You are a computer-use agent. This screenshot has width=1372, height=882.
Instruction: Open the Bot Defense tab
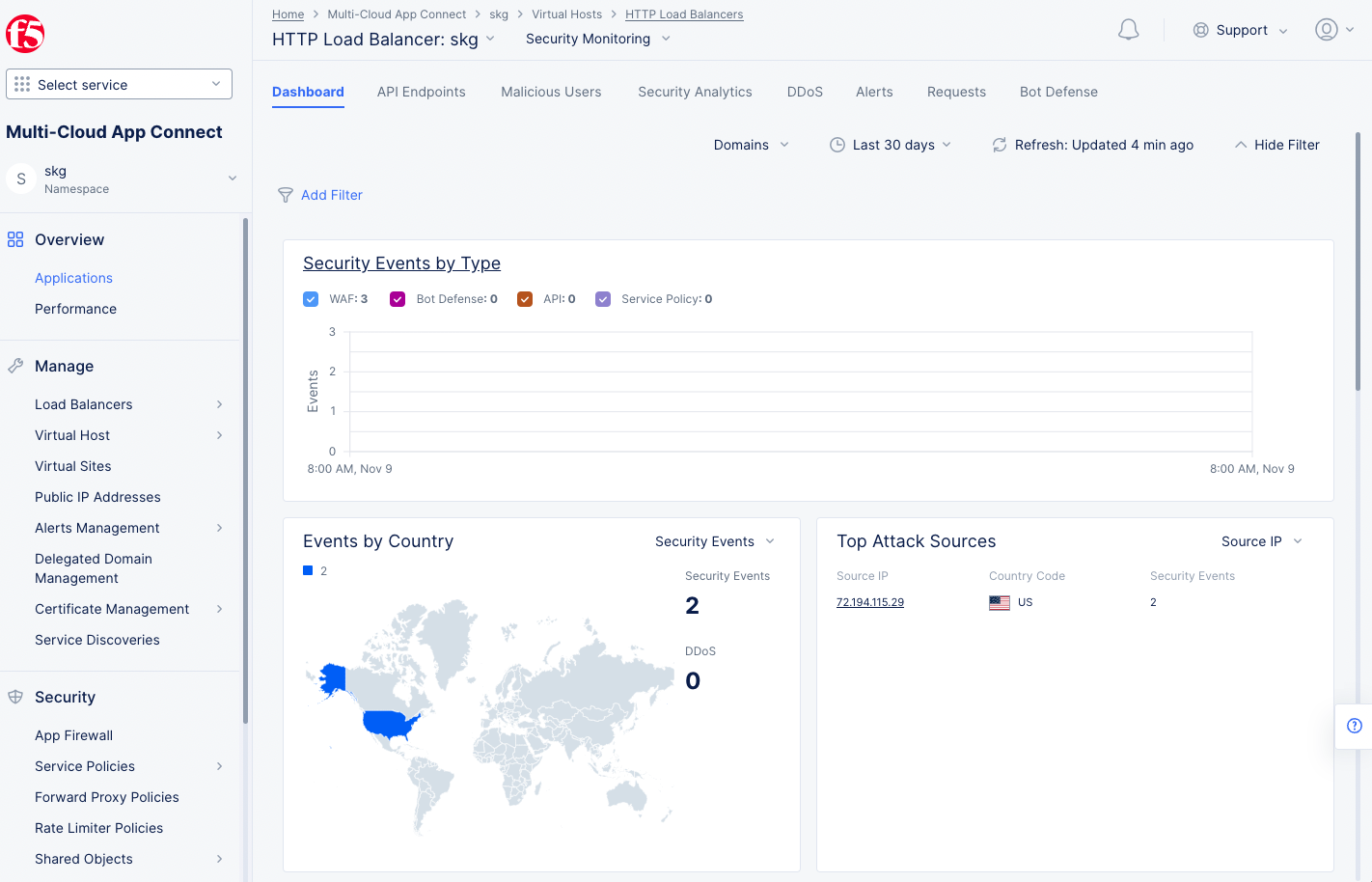point(1058,92)
